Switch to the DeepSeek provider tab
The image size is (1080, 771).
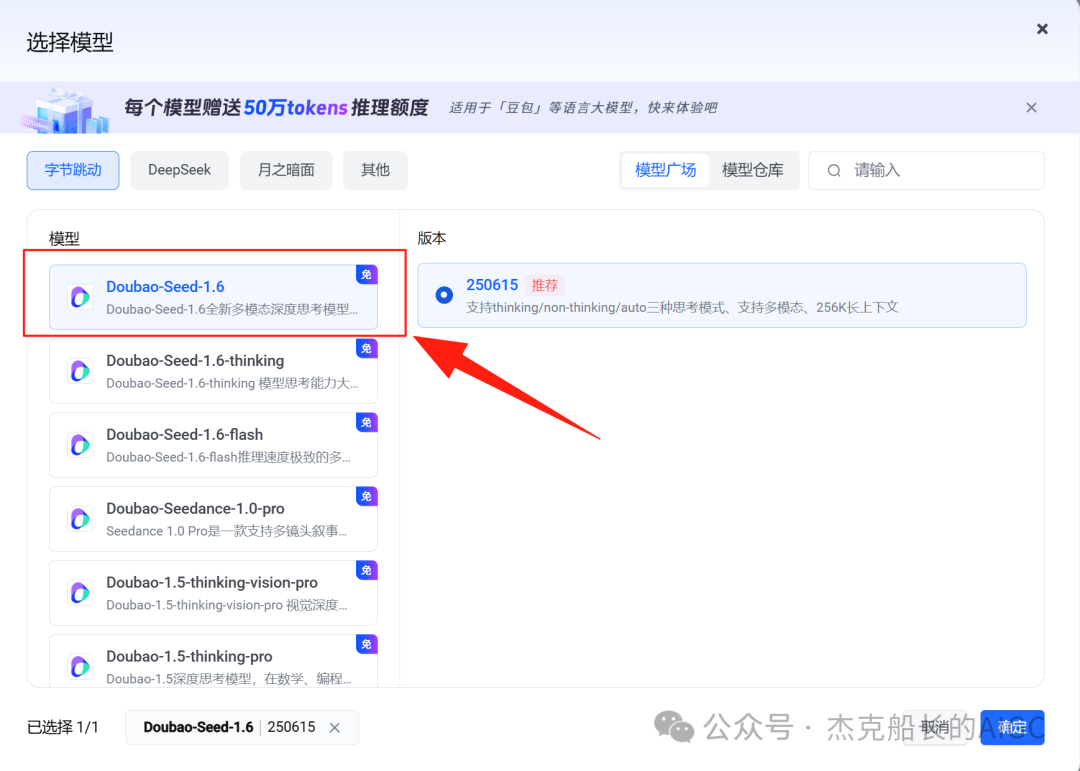tap(179, 170)
